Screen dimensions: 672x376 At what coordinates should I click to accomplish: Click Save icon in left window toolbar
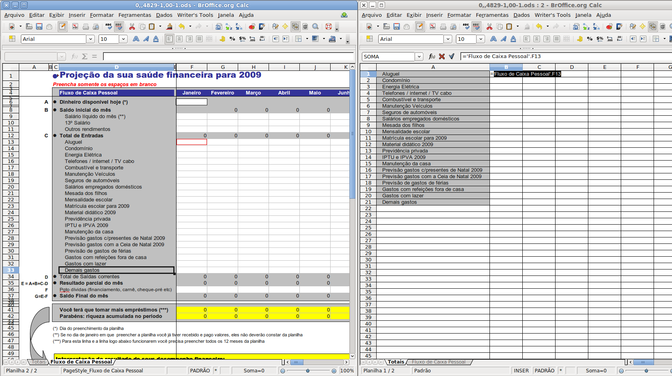coord(39,27)
